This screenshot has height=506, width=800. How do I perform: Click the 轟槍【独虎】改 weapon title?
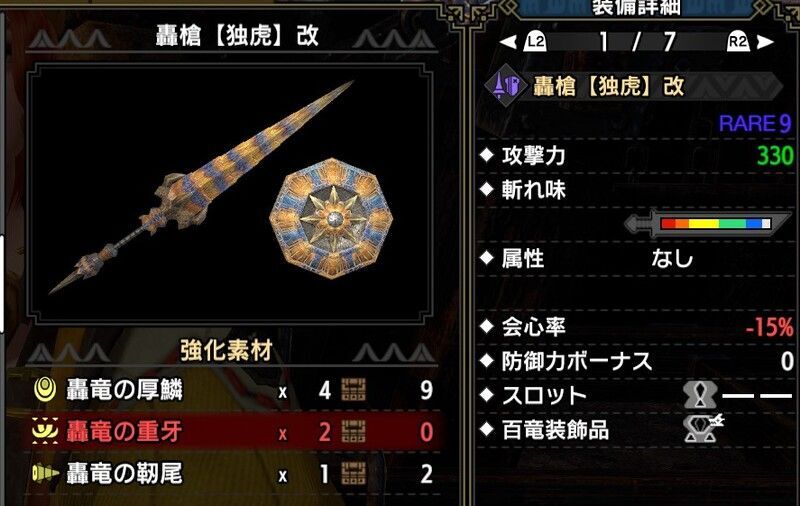[237, 36]
